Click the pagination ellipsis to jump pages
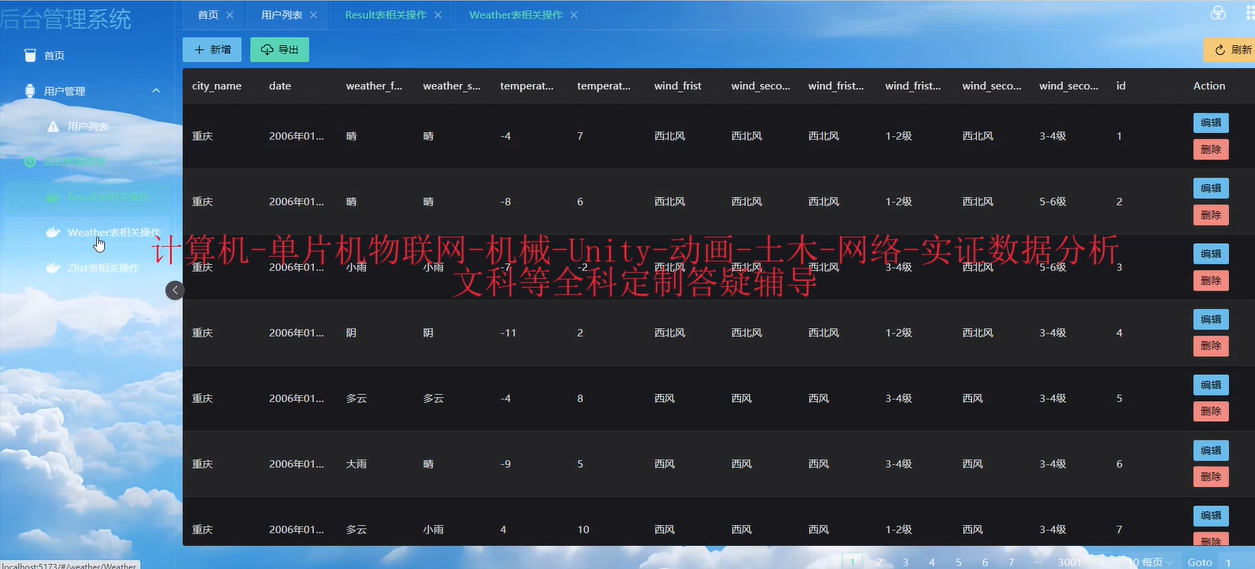Image resolution: width=1255 pixels, height=569 pixels. click(1038, 562)
